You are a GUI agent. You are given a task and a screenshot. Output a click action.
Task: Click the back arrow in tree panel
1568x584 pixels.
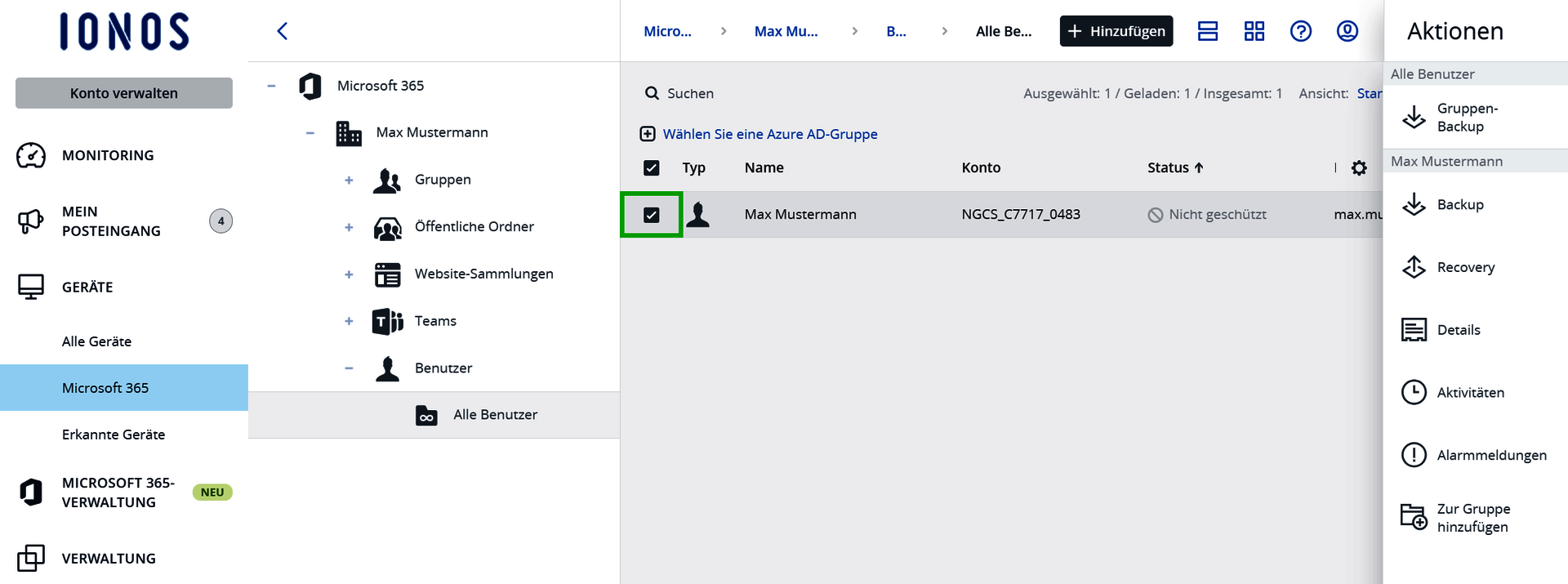point(283,31)
